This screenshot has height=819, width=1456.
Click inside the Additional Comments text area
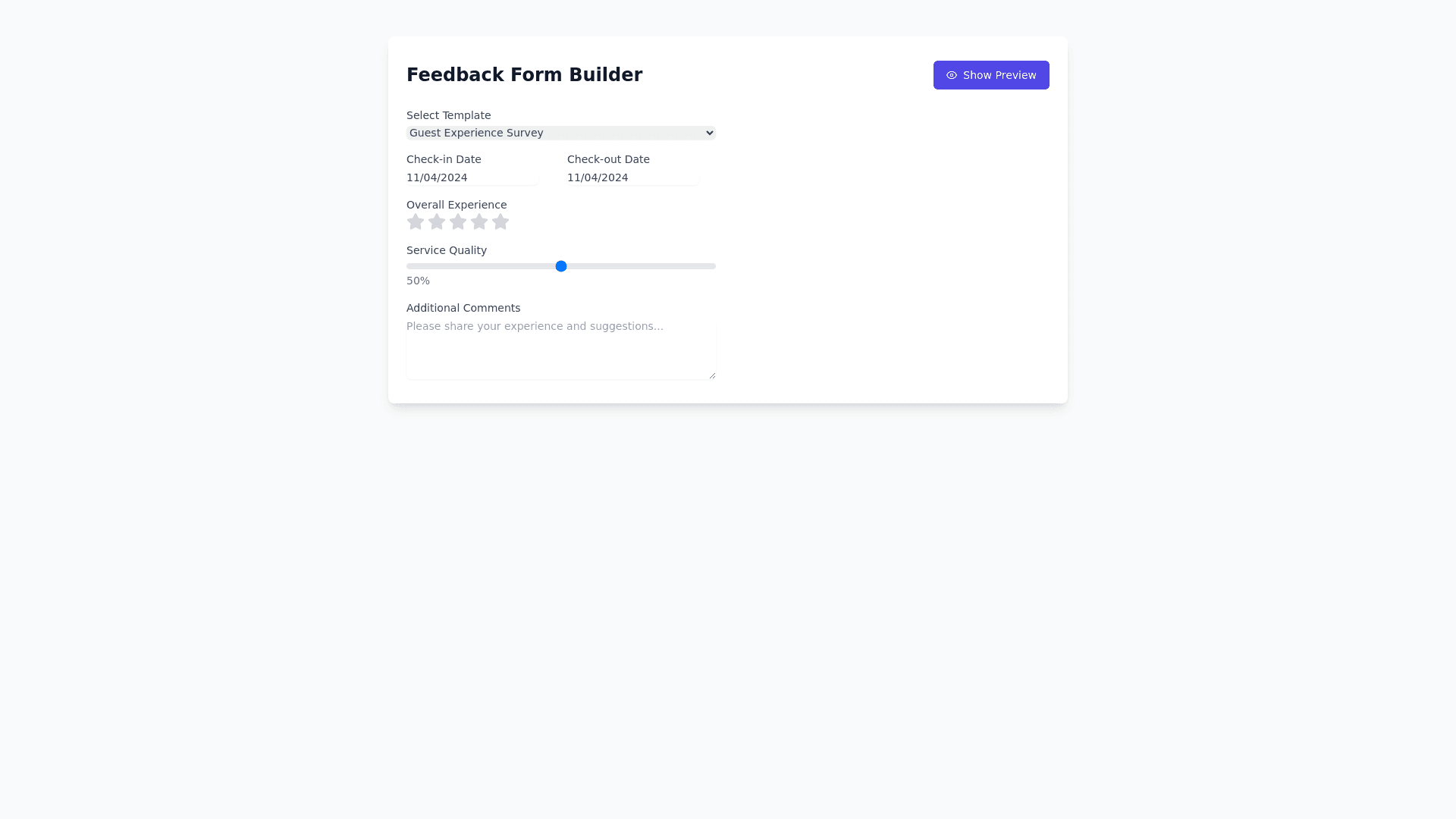coord(560,349)
